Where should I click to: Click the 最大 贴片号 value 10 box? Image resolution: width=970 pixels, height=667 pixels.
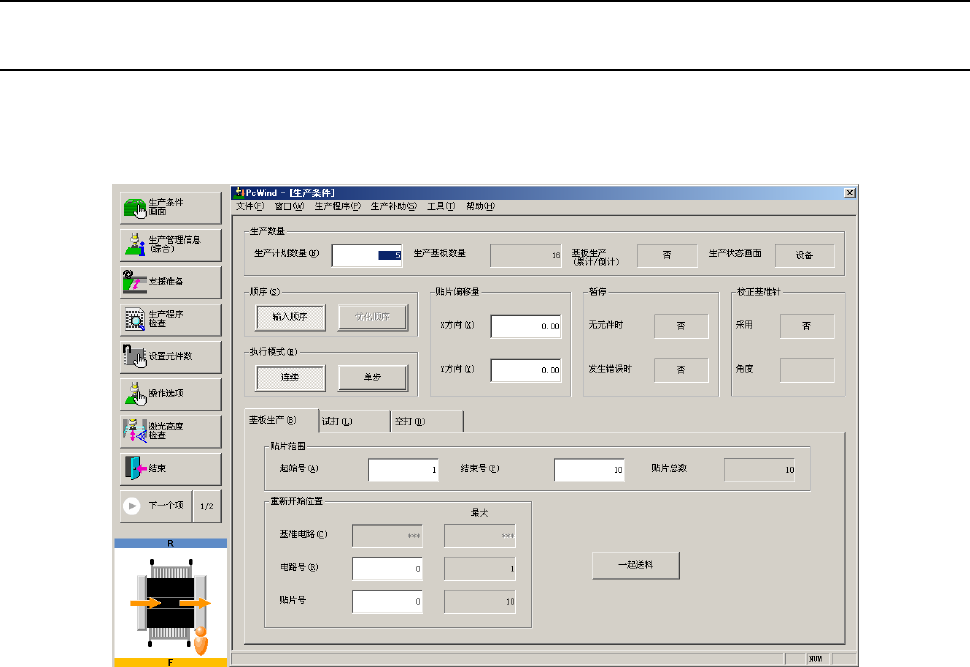coord(479,601)
